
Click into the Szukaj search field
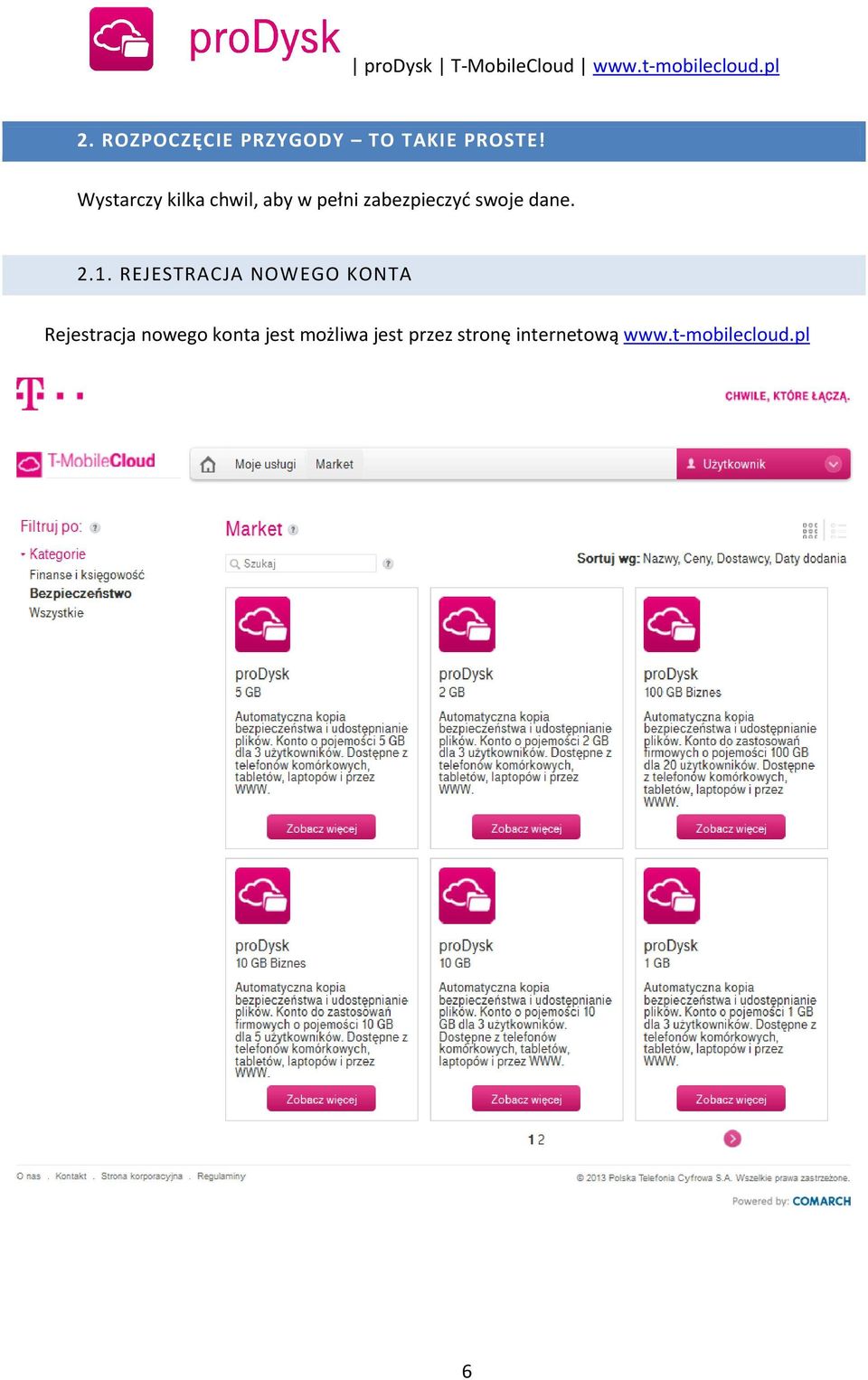click(x=300, y=563)
